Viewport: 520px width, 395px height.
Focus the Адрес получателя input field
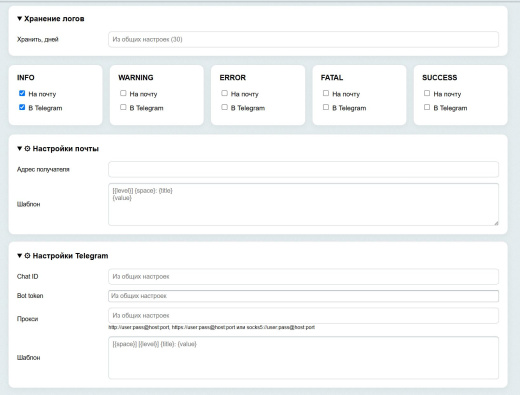[303, 169]
